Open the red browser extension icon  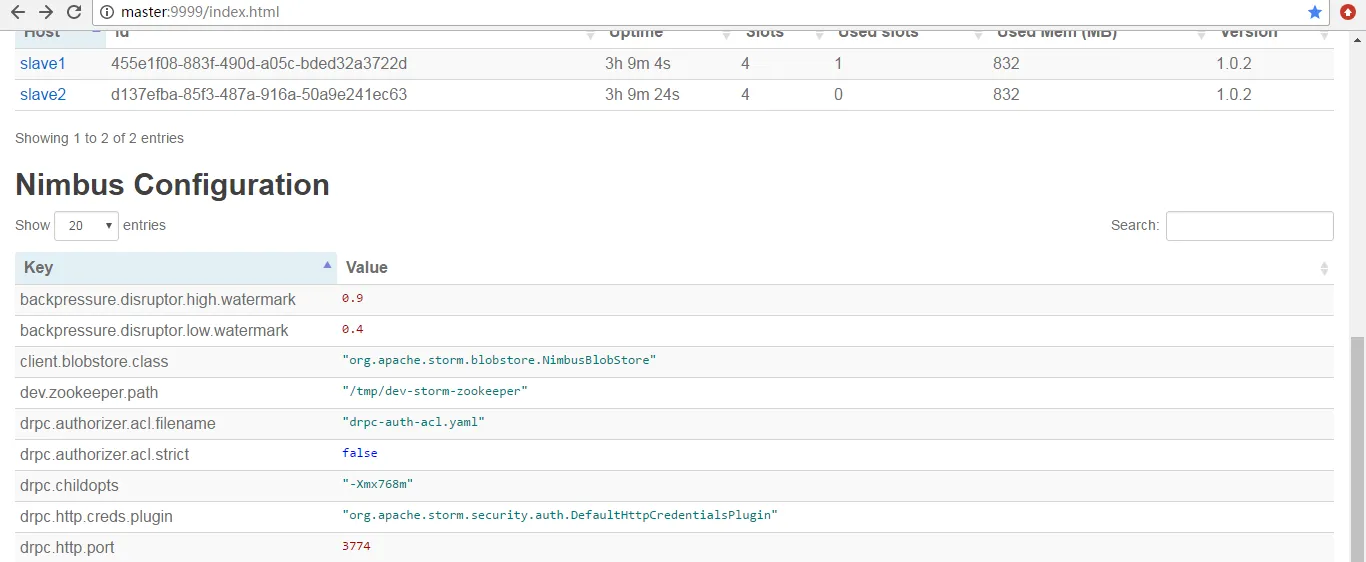pyautogui.click(x=1349, y=13)
